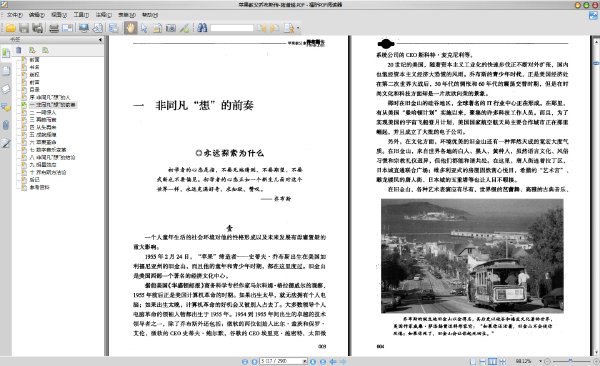Select the 目录 bookmark
Viewport: 600px width, 366px height.
(34, 90)
